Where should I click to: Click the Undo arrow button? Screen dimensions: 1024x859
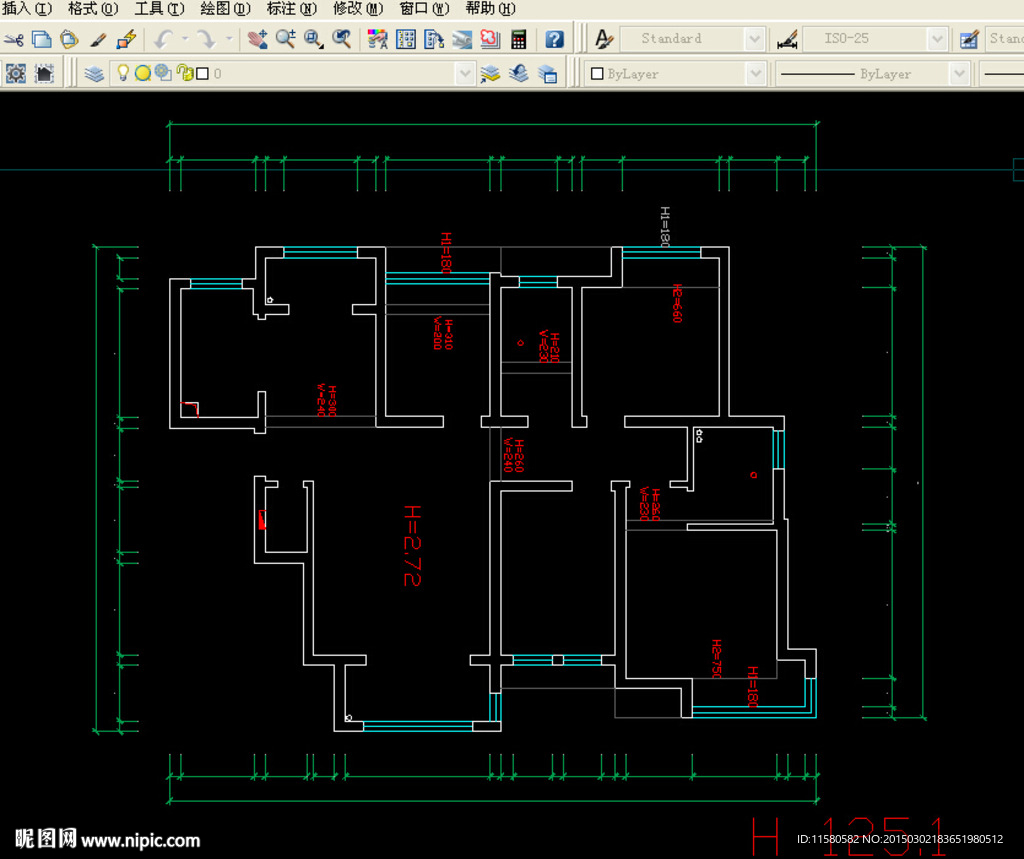coord(163,40)
